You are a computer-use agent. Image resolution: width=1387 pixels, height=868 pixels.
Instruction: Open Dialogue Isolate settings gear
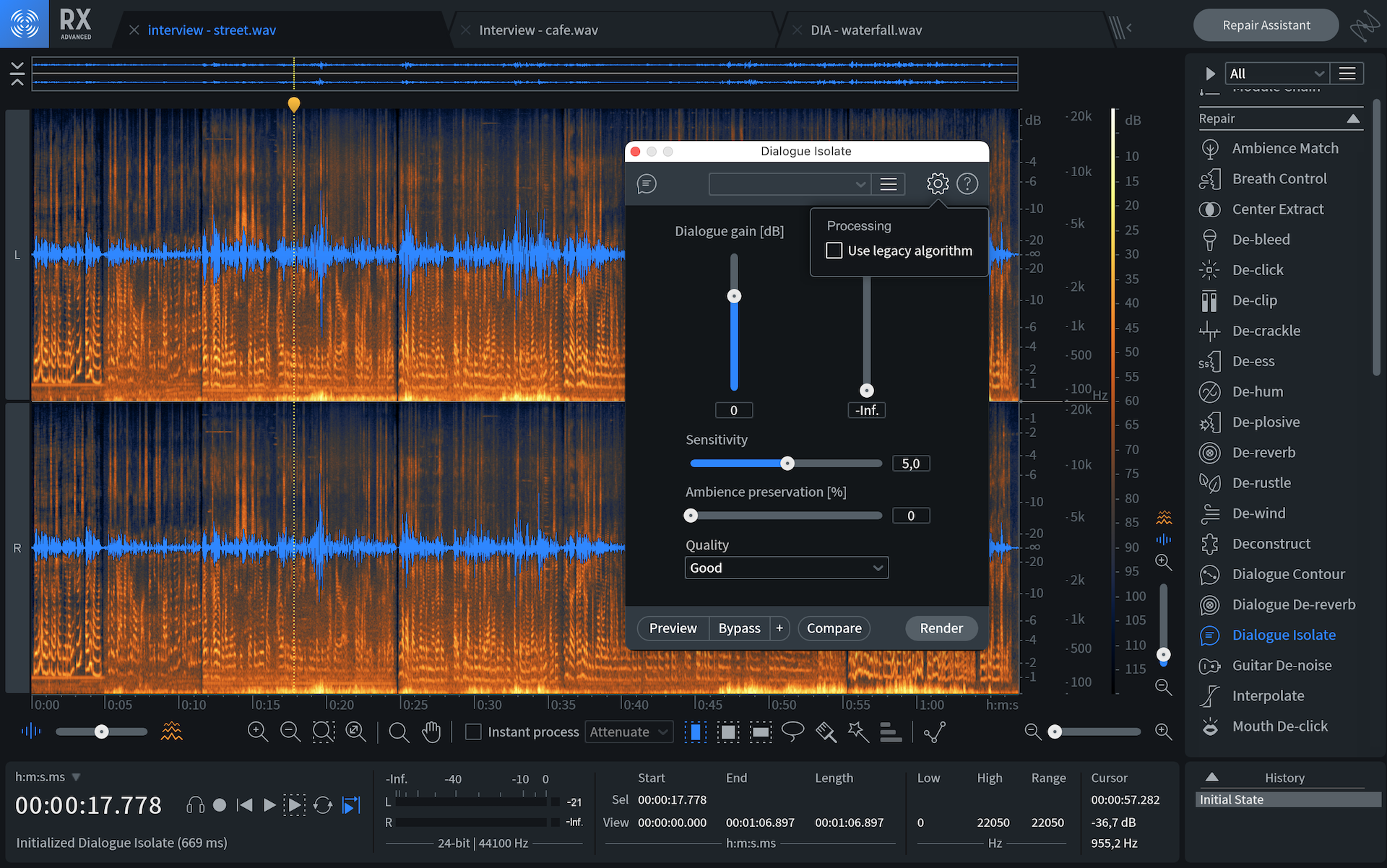(x=938, y=183)
